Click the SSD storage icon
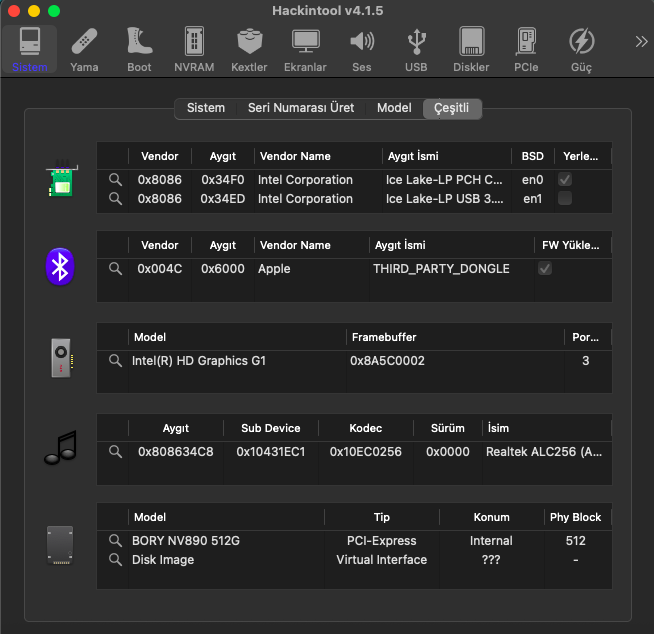 pyautogui.click(x=60, y=545)
